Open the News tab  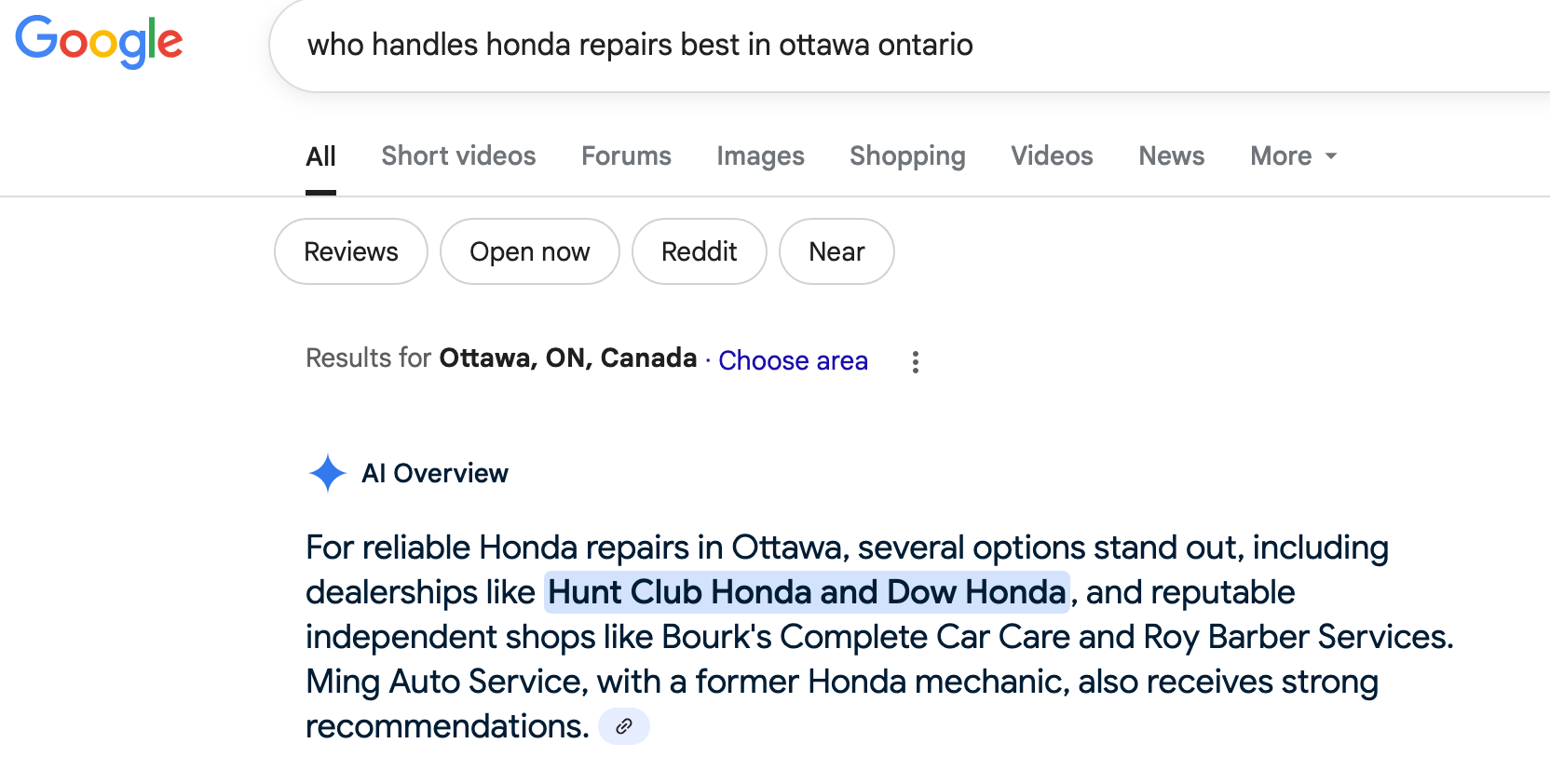[x=1171, y=155]
